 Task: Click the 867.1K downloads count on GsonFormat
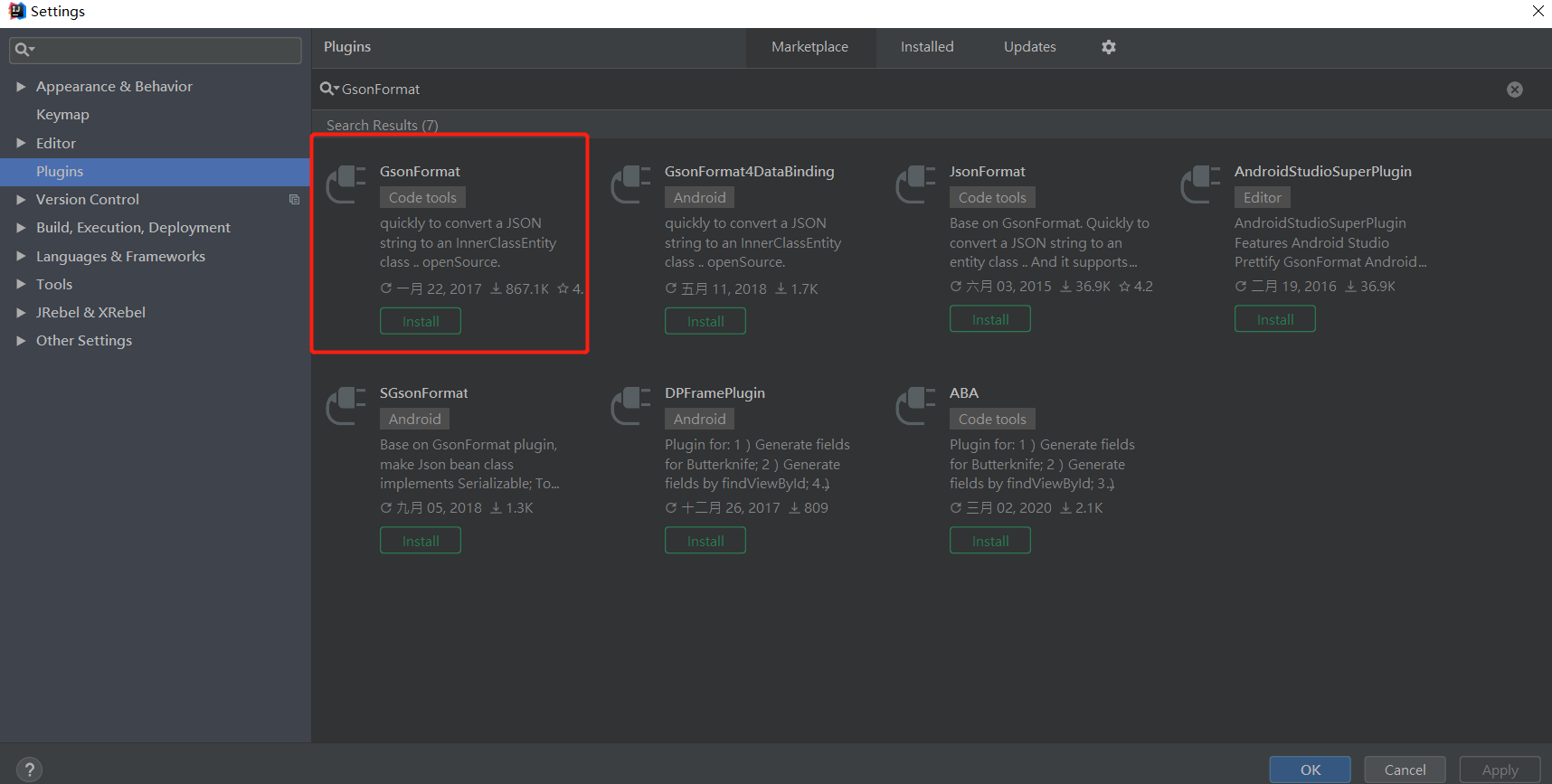[520, 289]
